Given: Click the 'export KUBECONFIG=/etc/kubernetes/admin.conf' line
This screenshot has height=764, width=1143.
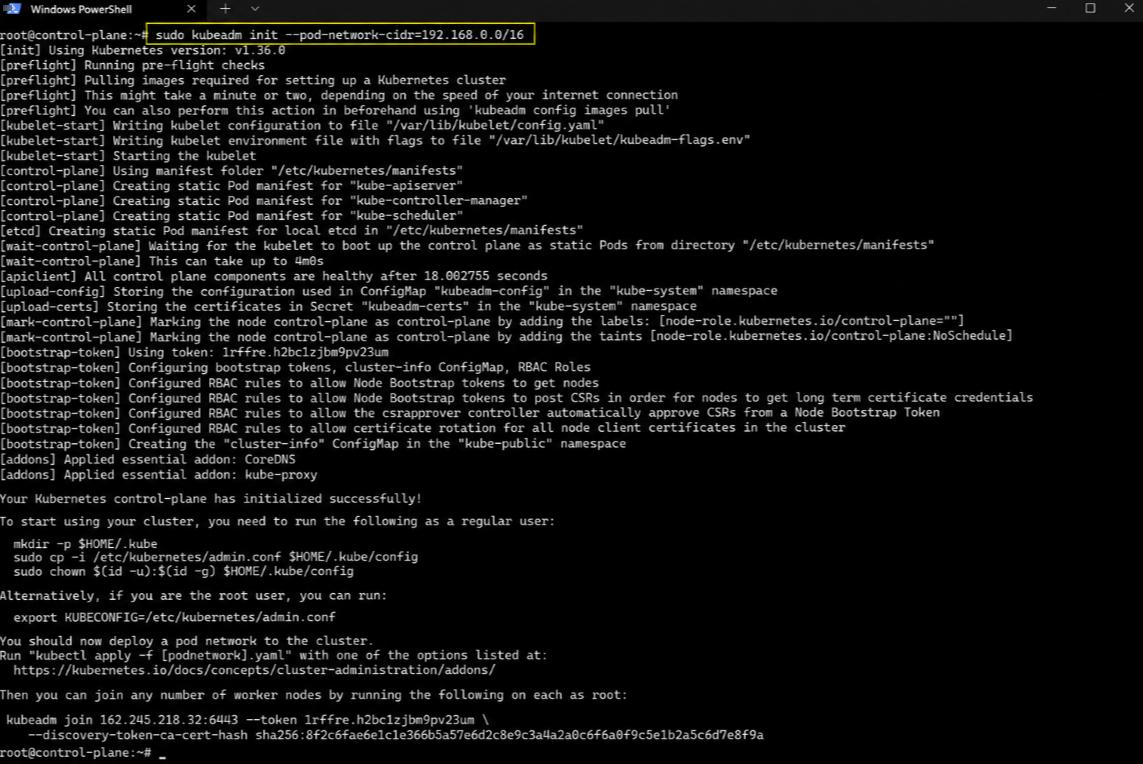Looking at the screenshot, I should [x=174, y=617].
